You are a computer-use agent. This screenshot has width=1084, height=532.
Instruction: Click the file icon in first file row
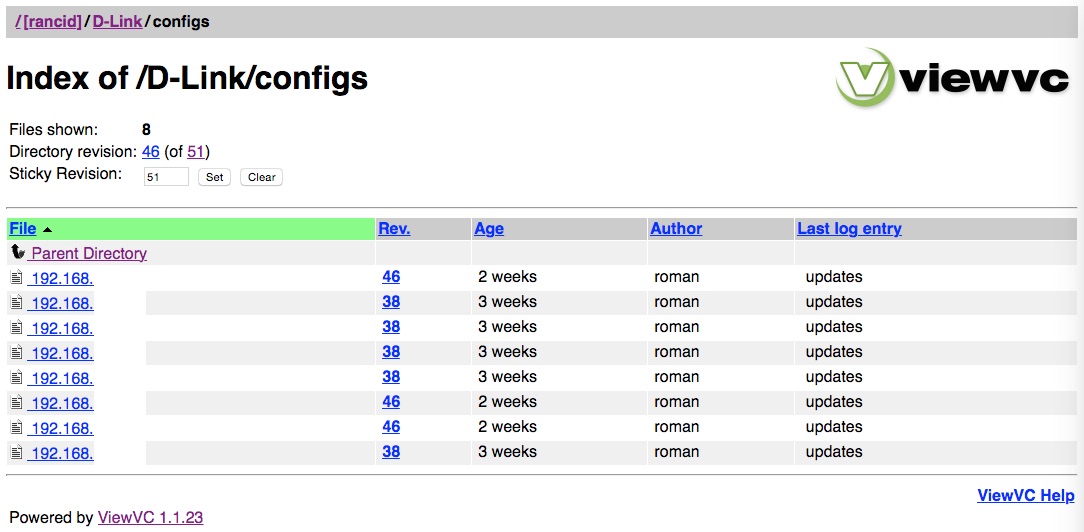coord(17,277)
